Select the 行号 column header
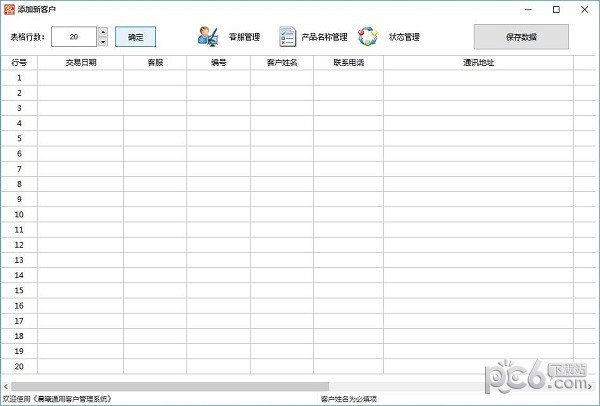Viewport: 600px width, 406px height. tap(19, 63)
